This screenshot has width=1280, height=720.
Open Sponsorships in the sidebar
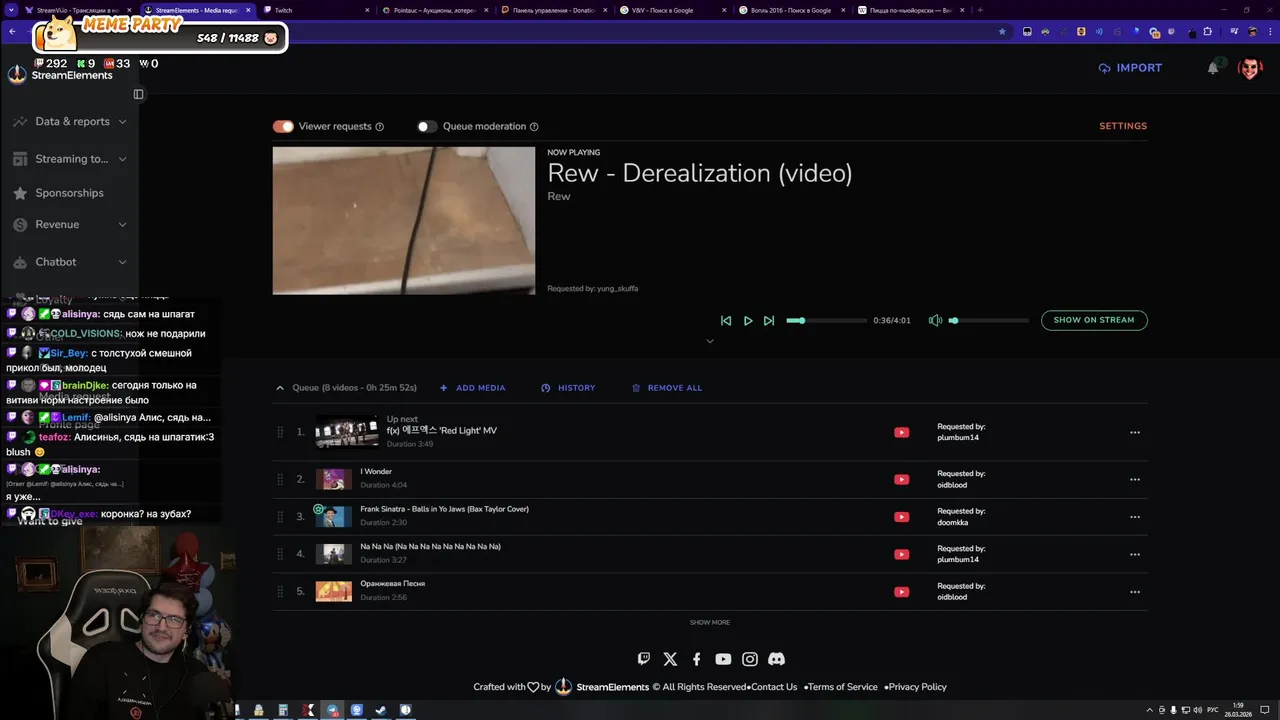tap(70, 193)
